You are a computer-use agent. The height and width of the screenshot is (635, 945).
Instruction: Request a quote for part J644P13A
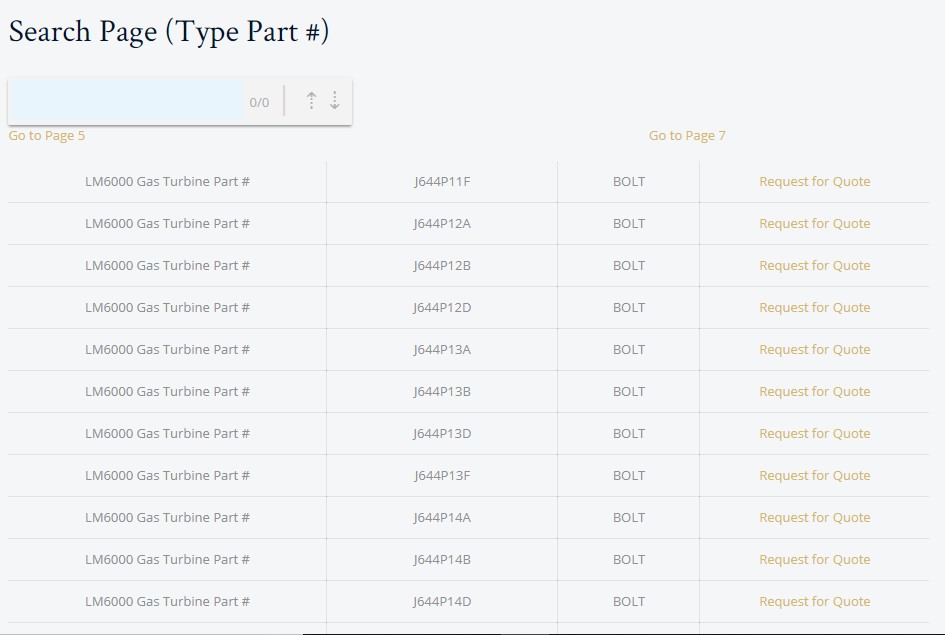pyautogui.click(x=814, y=349)
